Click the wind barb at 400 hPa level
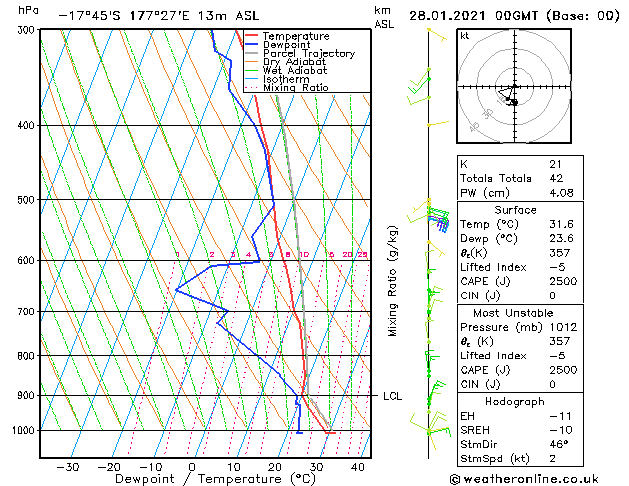This screenshot has height=486, width=629. click(438, 124)
